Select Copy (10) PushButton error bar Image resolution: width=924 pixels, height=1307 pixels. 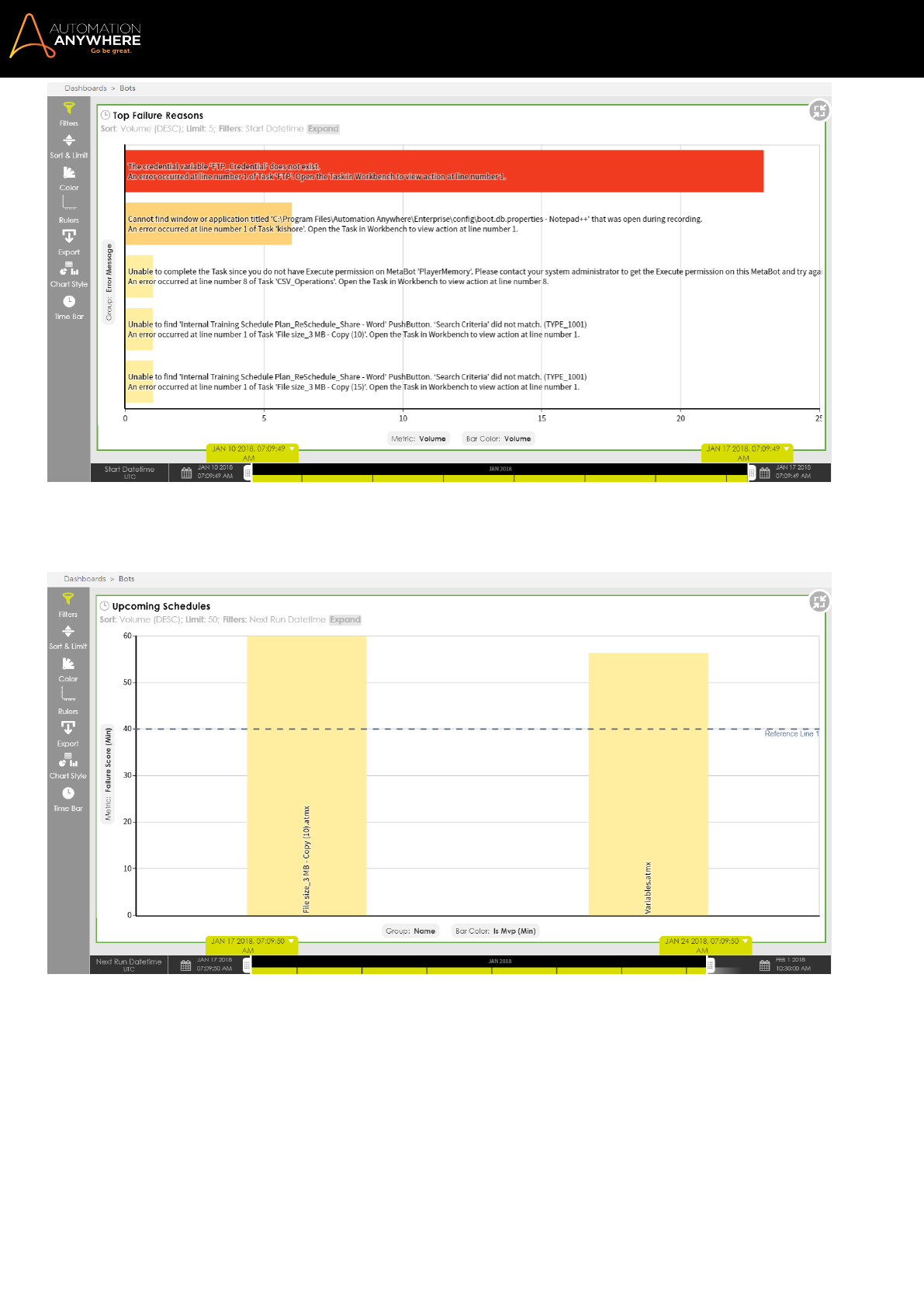tap(140, 329)
